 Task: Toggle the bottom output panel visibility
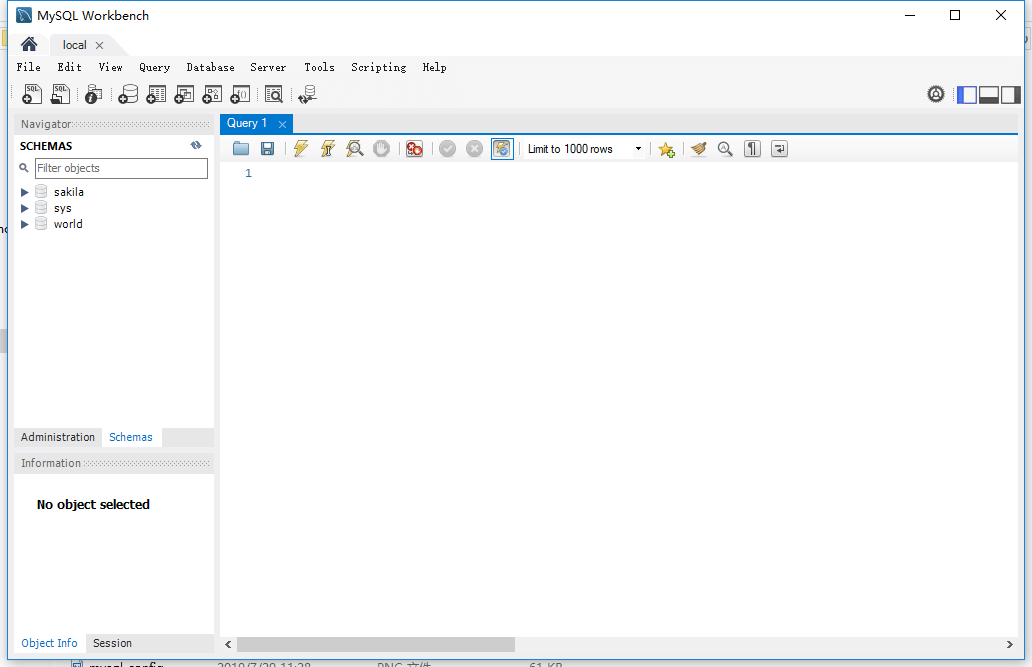point(989,95)
